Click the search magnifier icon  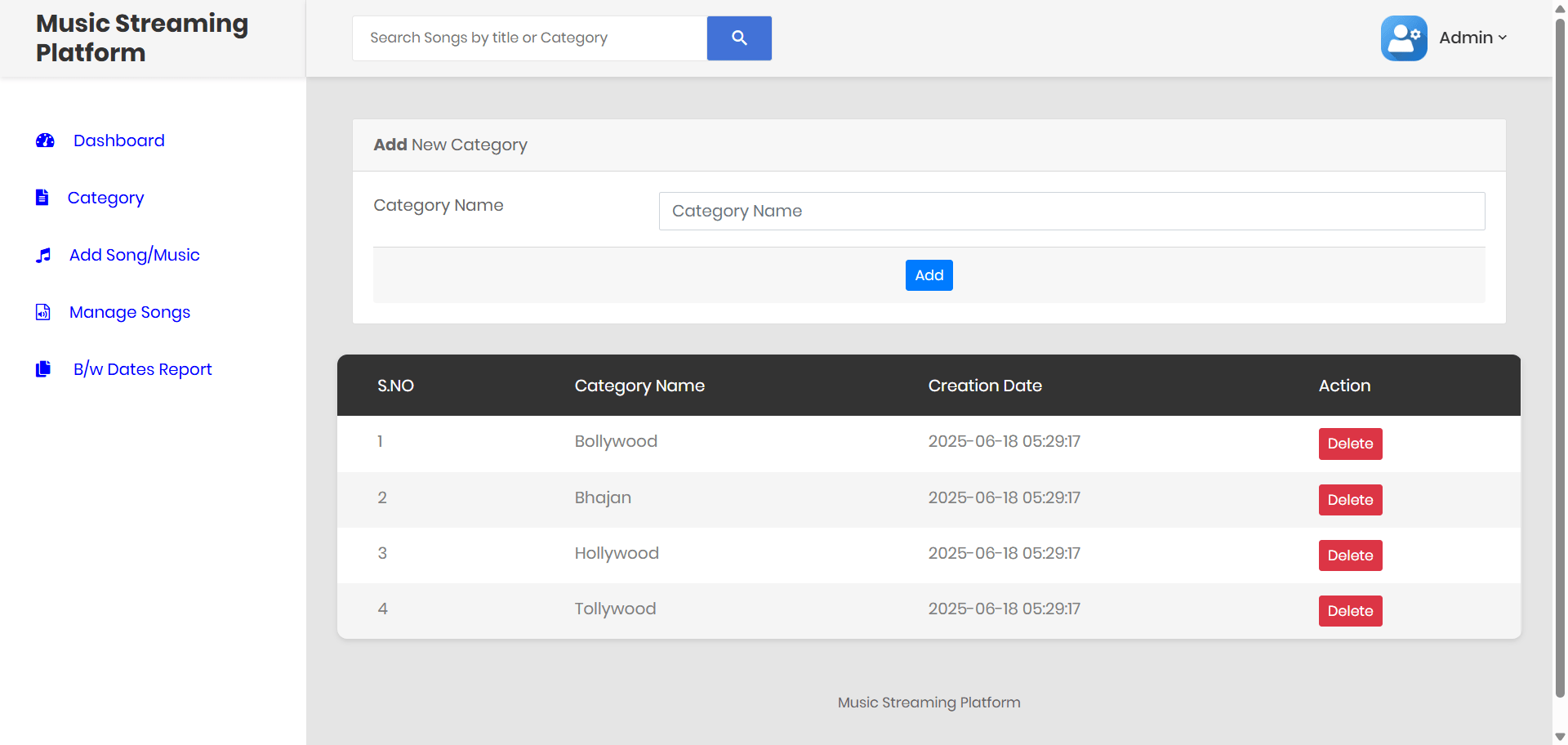pos(738,38)
